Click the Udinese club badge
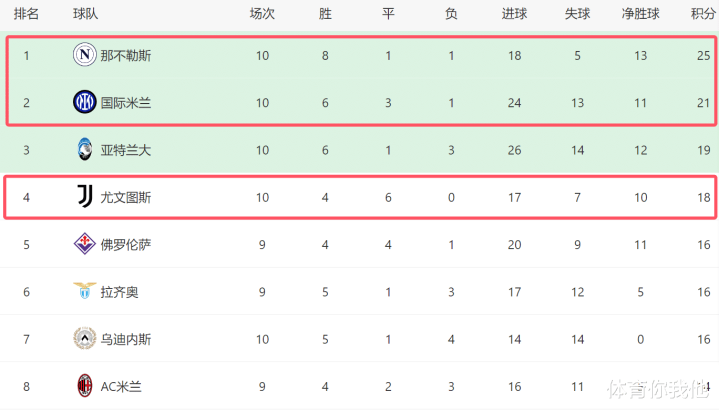The width and height of the screenshot is (719, 412). coord(84,338)
